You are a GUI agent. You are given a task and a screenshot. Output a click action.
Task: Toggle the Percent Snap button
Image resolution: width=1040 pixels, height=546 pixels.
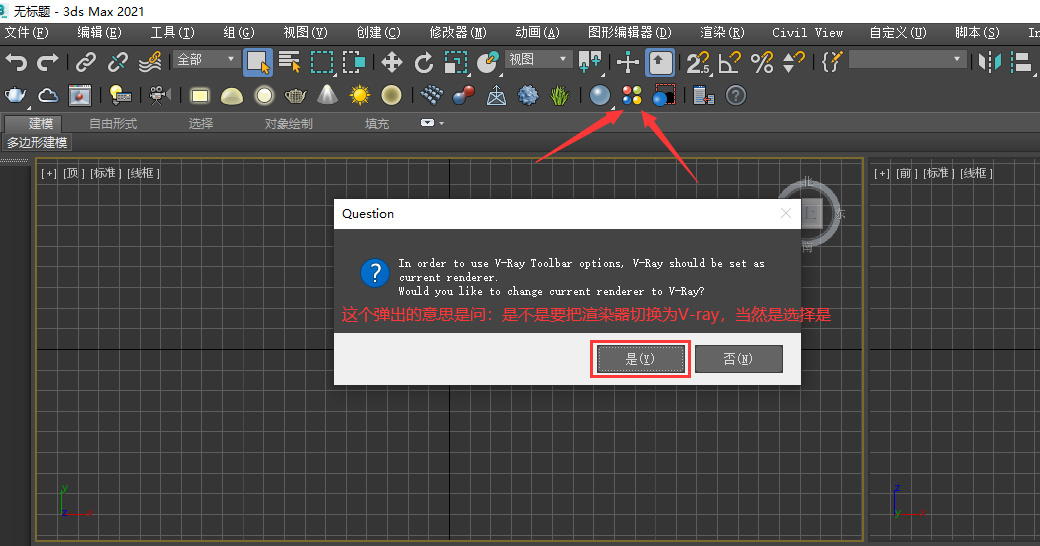[x=762, y=63]
